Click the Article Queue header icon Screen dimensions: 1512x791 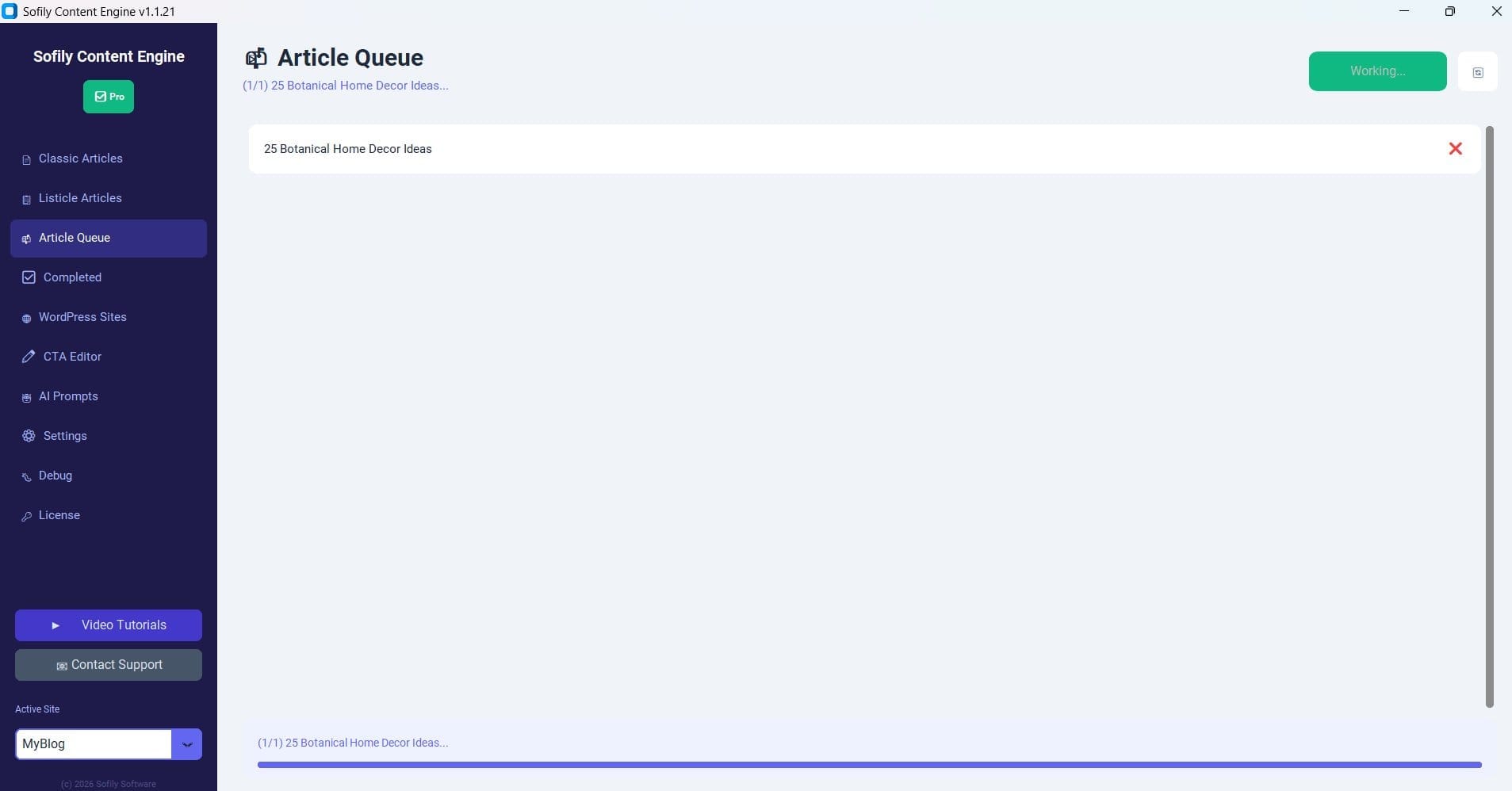click(256, 58)
